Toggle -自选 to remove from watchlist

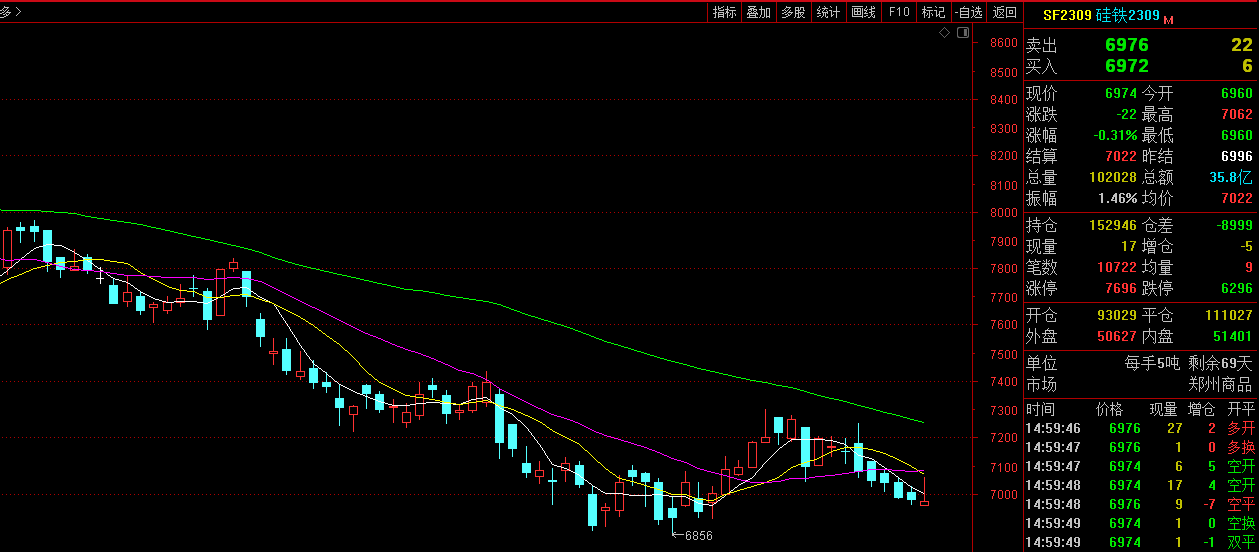(968, 12)
